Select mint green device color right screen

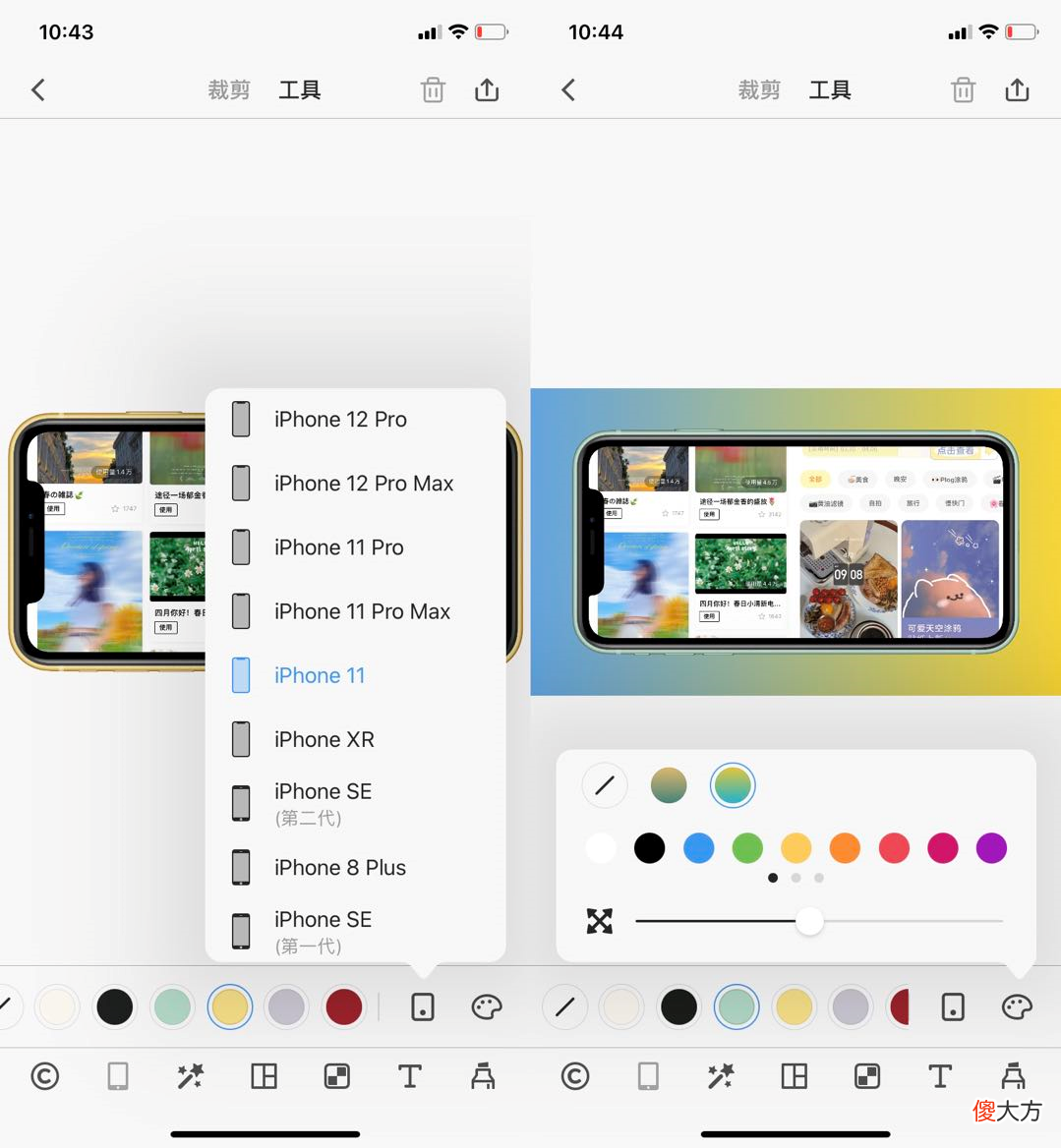[x=737, y=1007]
